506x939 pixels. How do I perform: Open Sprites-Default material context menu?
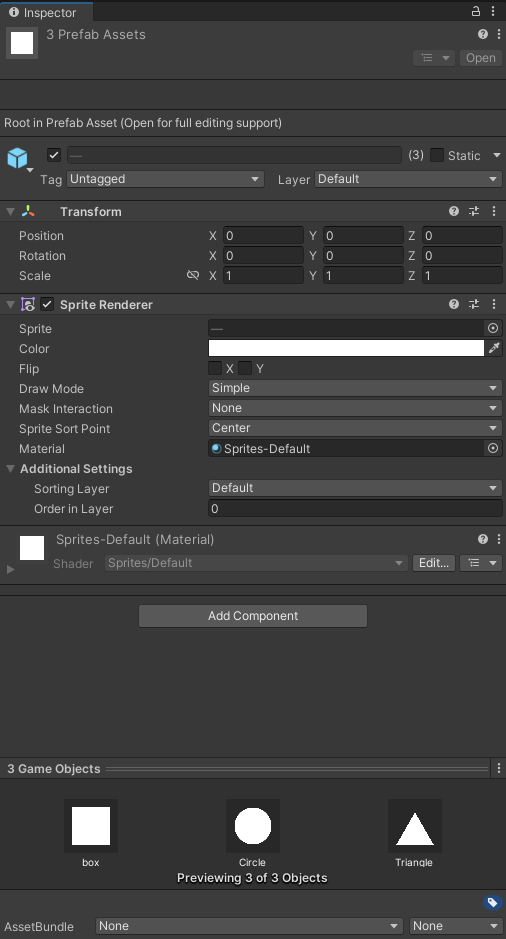pyautogui.click(x=499, y=540)
